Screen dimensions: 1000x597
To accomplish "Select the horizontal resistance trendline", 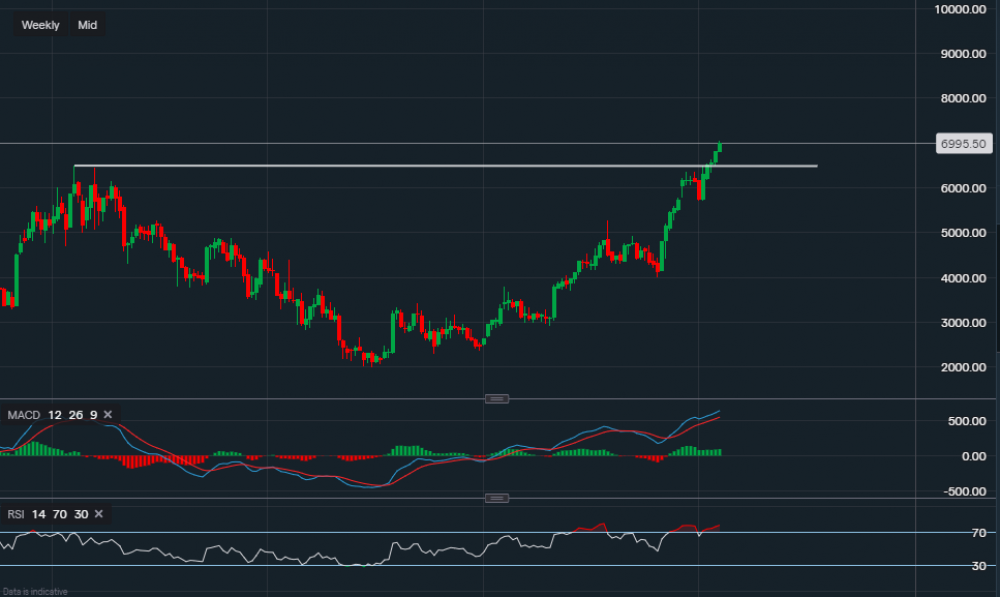I will coord(400,165).
